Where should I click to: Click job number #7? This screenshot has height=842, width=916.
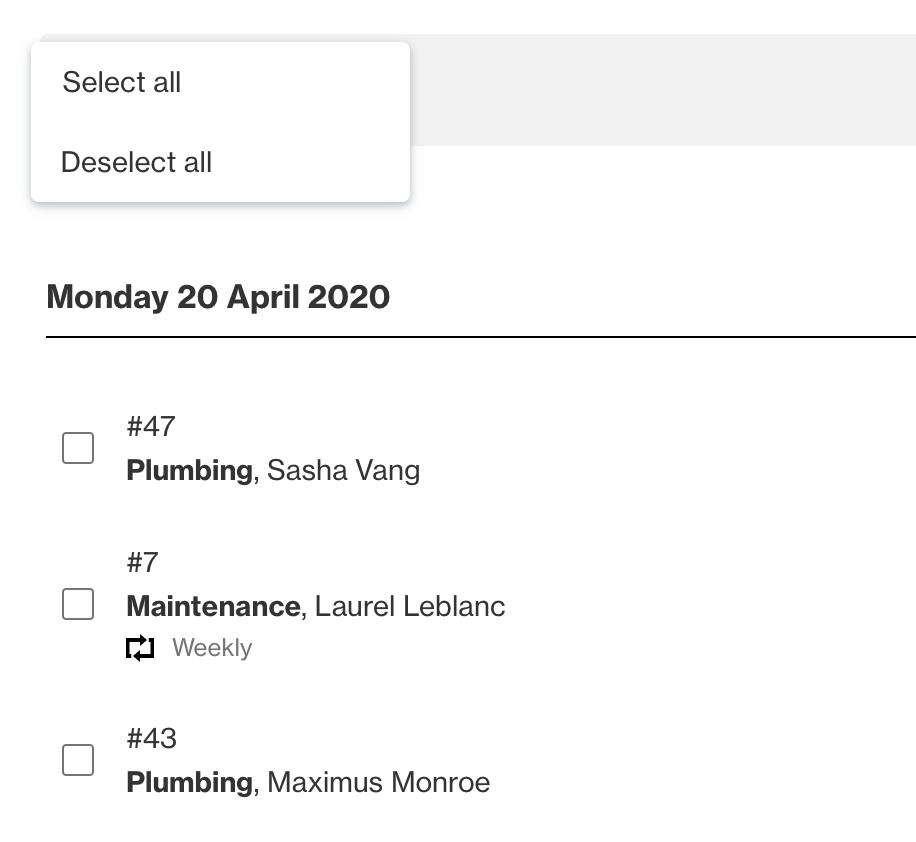tap(143, 563)
